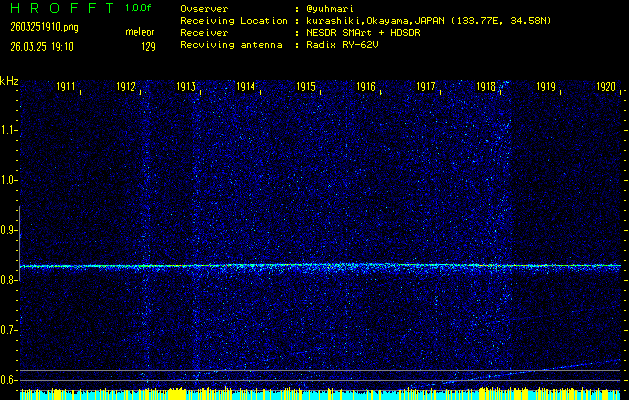The width and height of the screenshot is (629, 400).
Task: Click the version label 1.0.0f
Action: pyautogui.click(x=138, y=8)
